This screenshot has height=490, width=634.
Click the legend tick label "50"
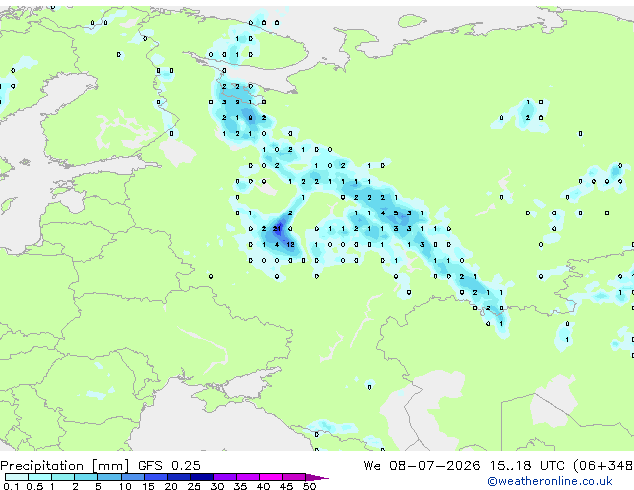click(309, 486)
